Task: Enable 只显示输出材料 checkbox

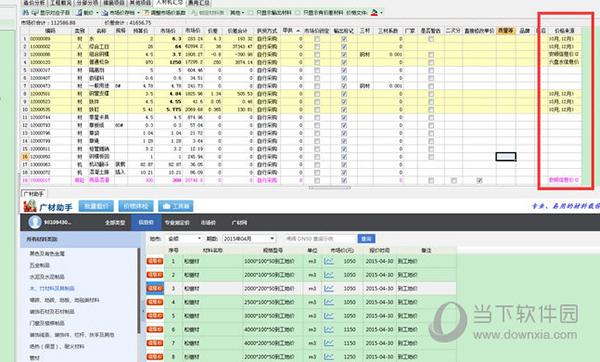Action: (251, 13)
